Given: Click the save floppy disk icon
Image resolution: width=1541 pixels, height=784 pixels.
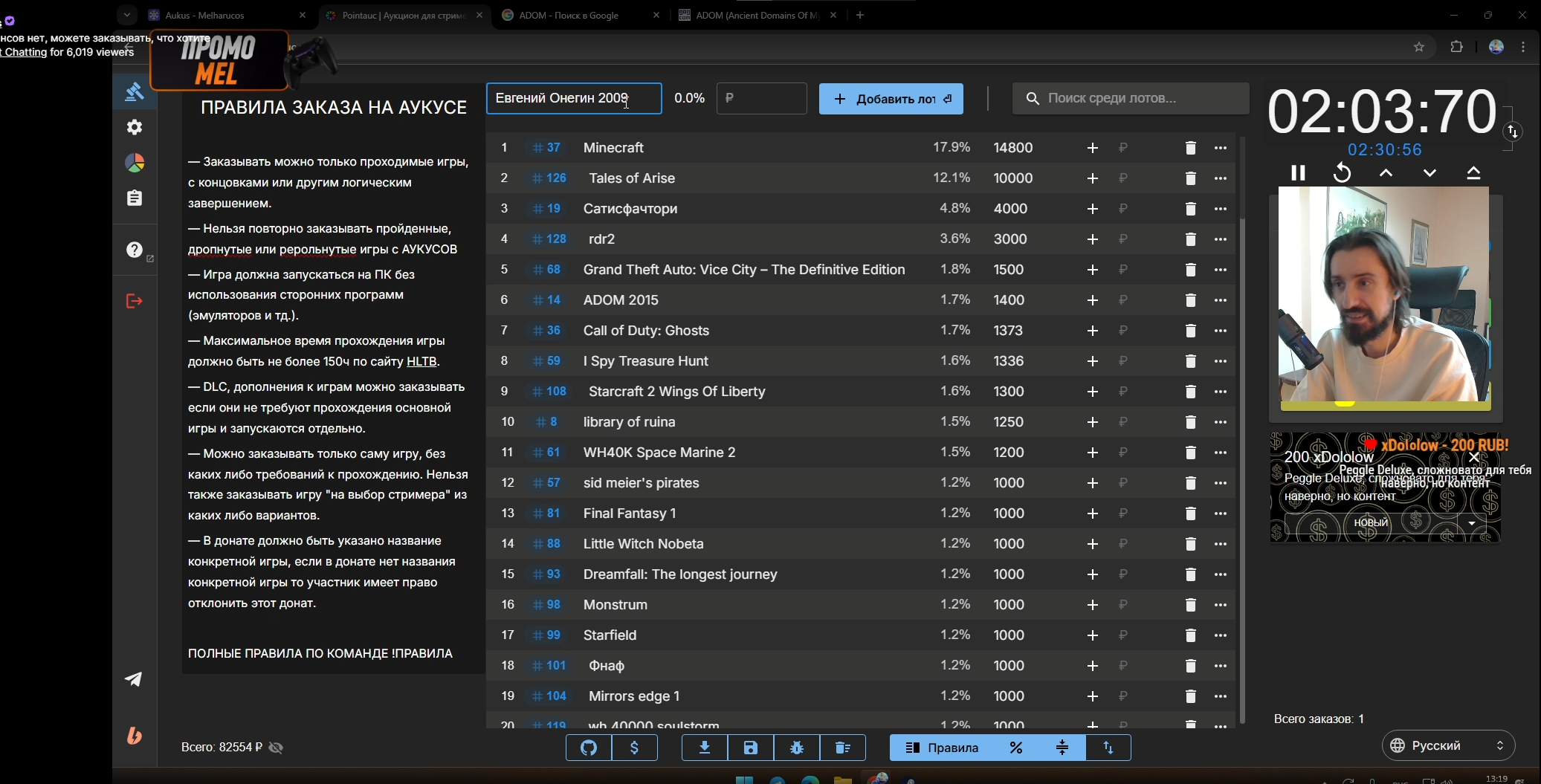Looking at the screenshot, I should [x=751, y=748].
